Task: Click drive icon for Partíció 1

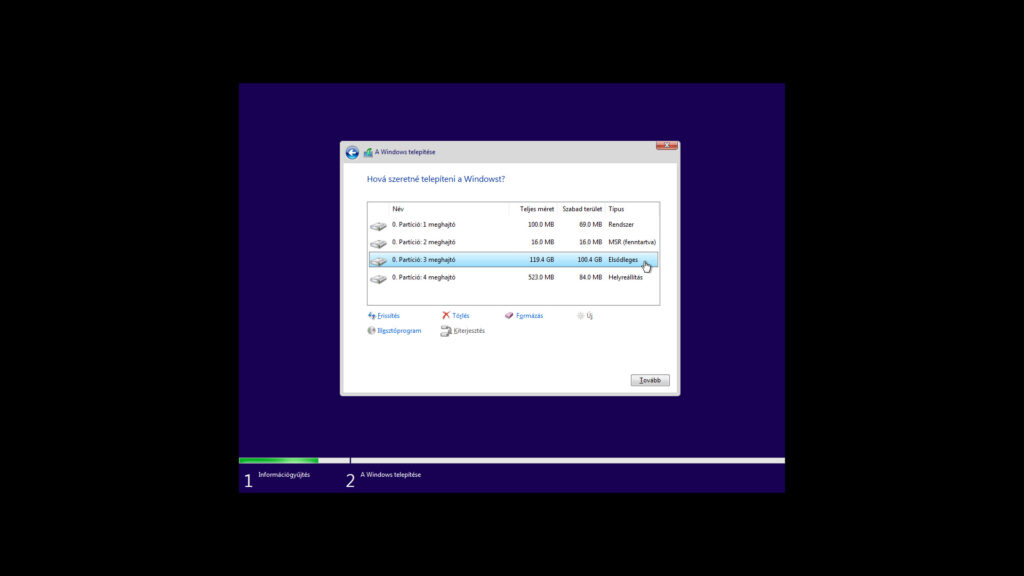Action: pyautogui.click(x=378, y=225)
